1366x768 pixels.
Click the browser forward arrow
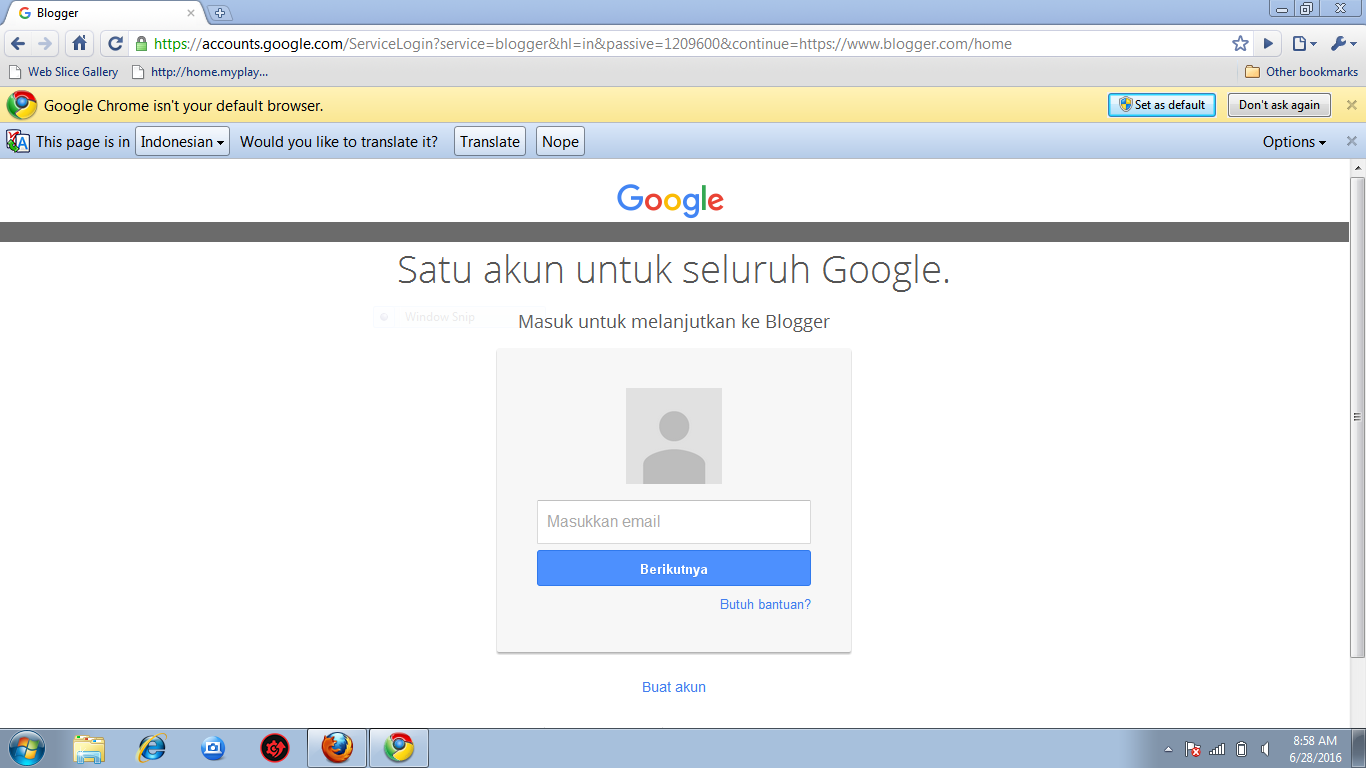pos(44,44)
